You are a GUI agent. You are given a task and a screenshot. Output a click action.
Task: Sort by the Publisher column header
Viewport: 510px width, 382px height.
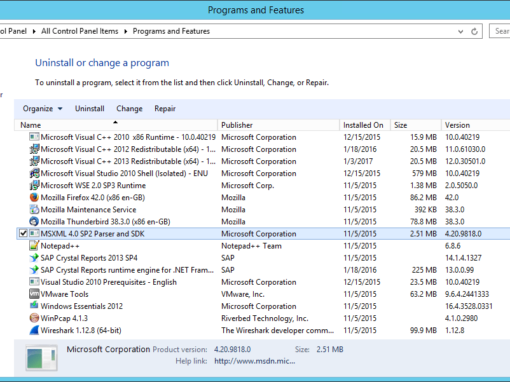278,125
